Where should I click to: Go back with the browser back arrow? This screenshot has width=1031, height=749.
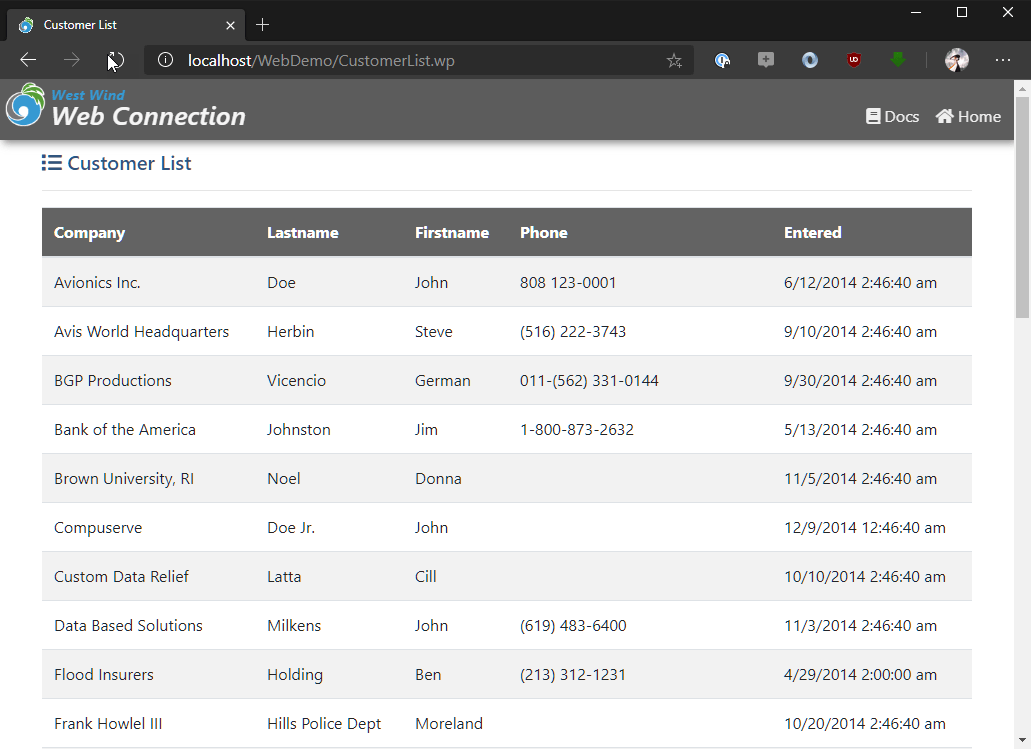click(28, 60)
